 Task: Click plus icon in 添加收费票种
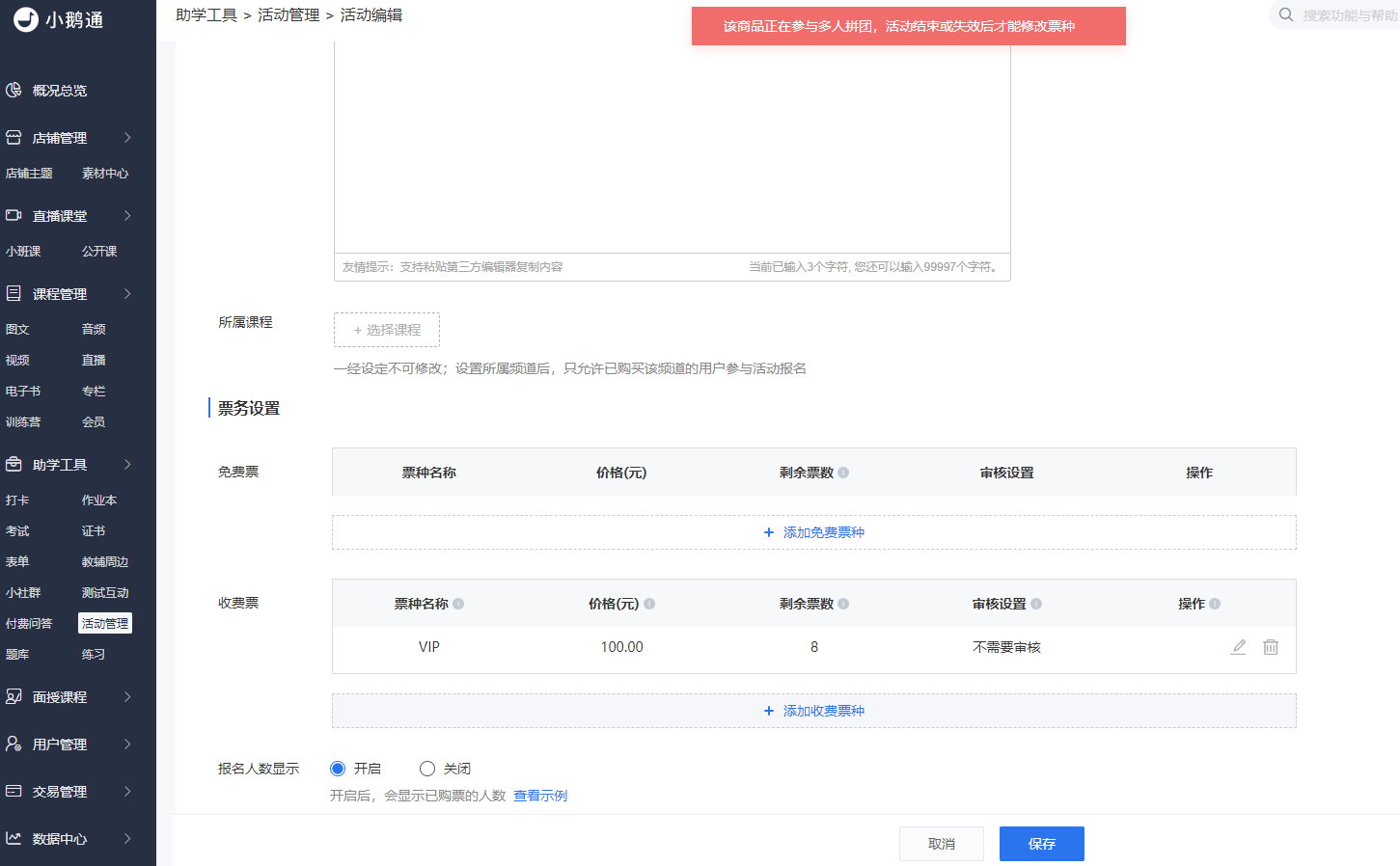coord(769,711)
